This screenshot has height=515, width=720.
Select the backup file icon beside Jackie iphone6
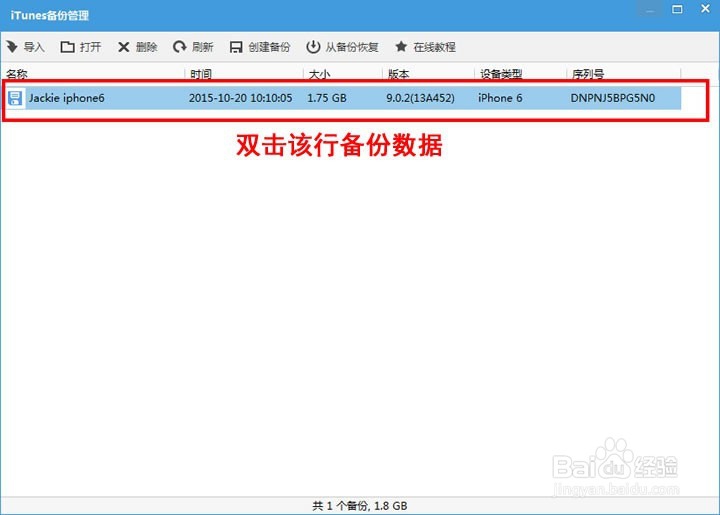click(15, 98)
